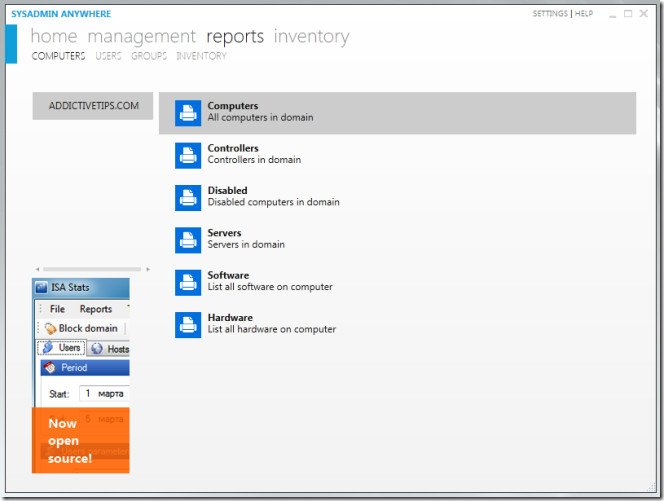Switch to the GROUPS sub-tab
The height and width of the screenshot is (501, 664).
point(149,56)
